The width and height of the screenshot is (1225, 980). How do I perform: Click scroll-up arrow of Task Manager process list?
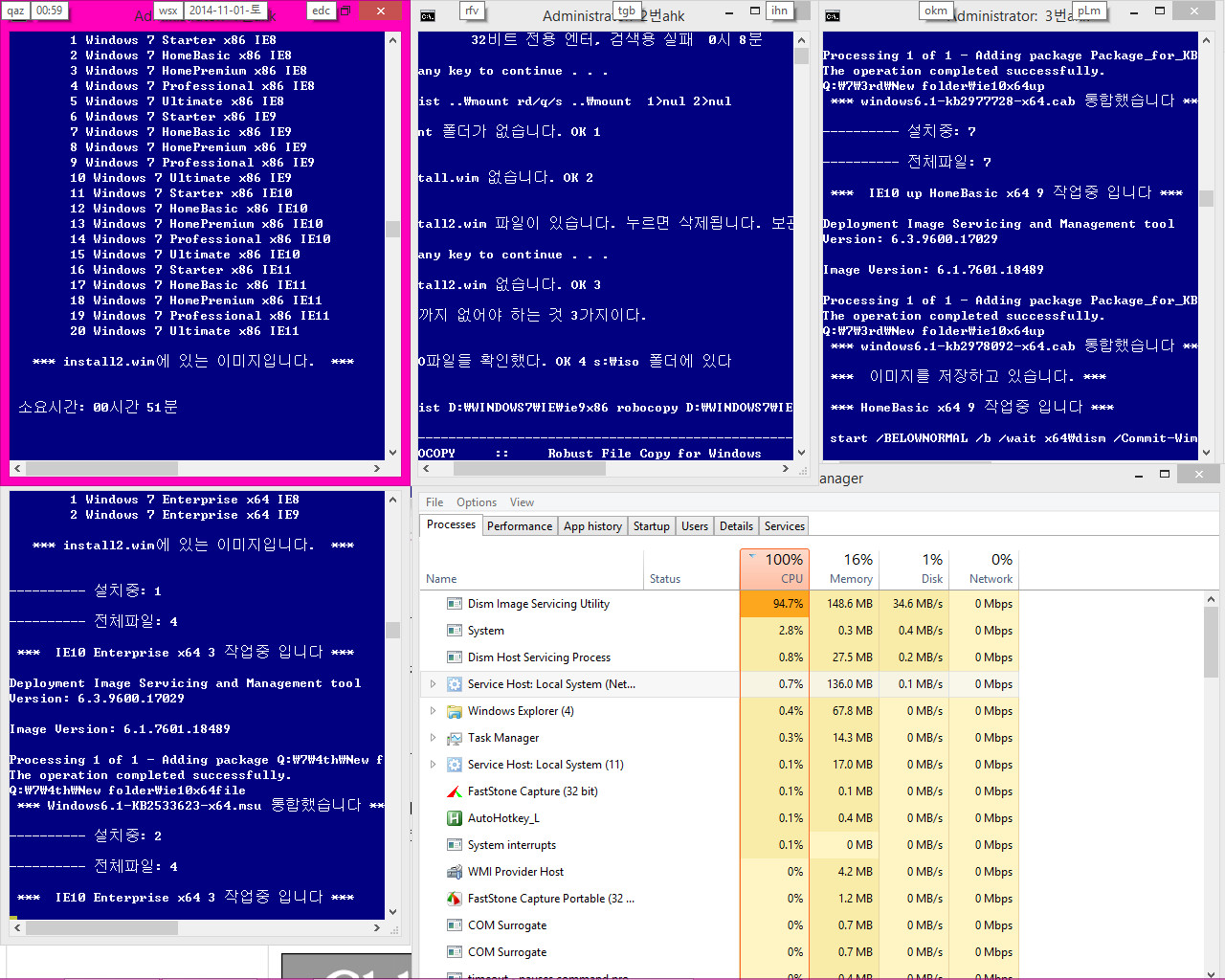1211,599
